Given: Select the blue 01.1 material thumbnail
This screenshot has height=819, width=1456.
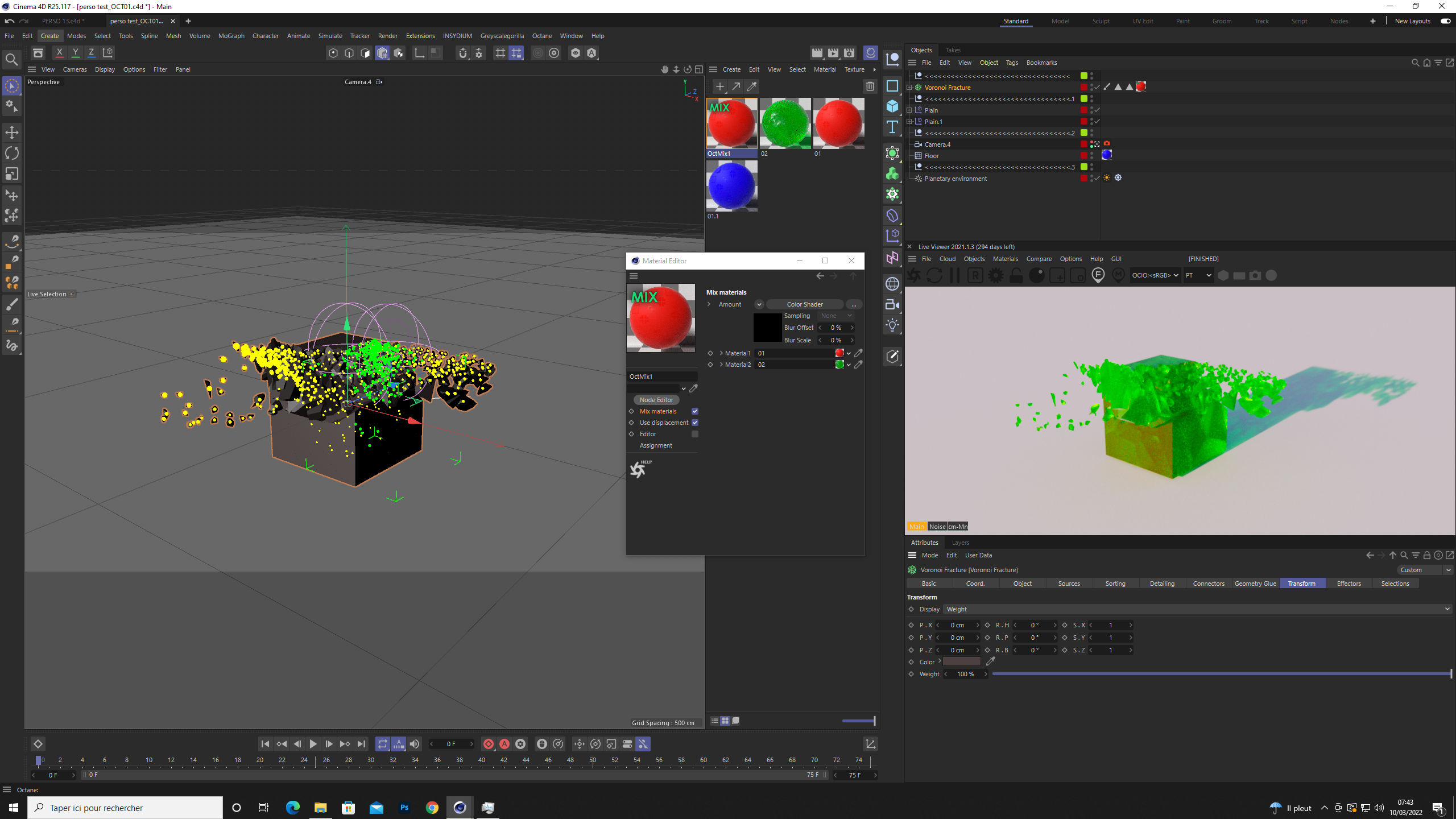Looking at the screenshot, I should (731, 186).
